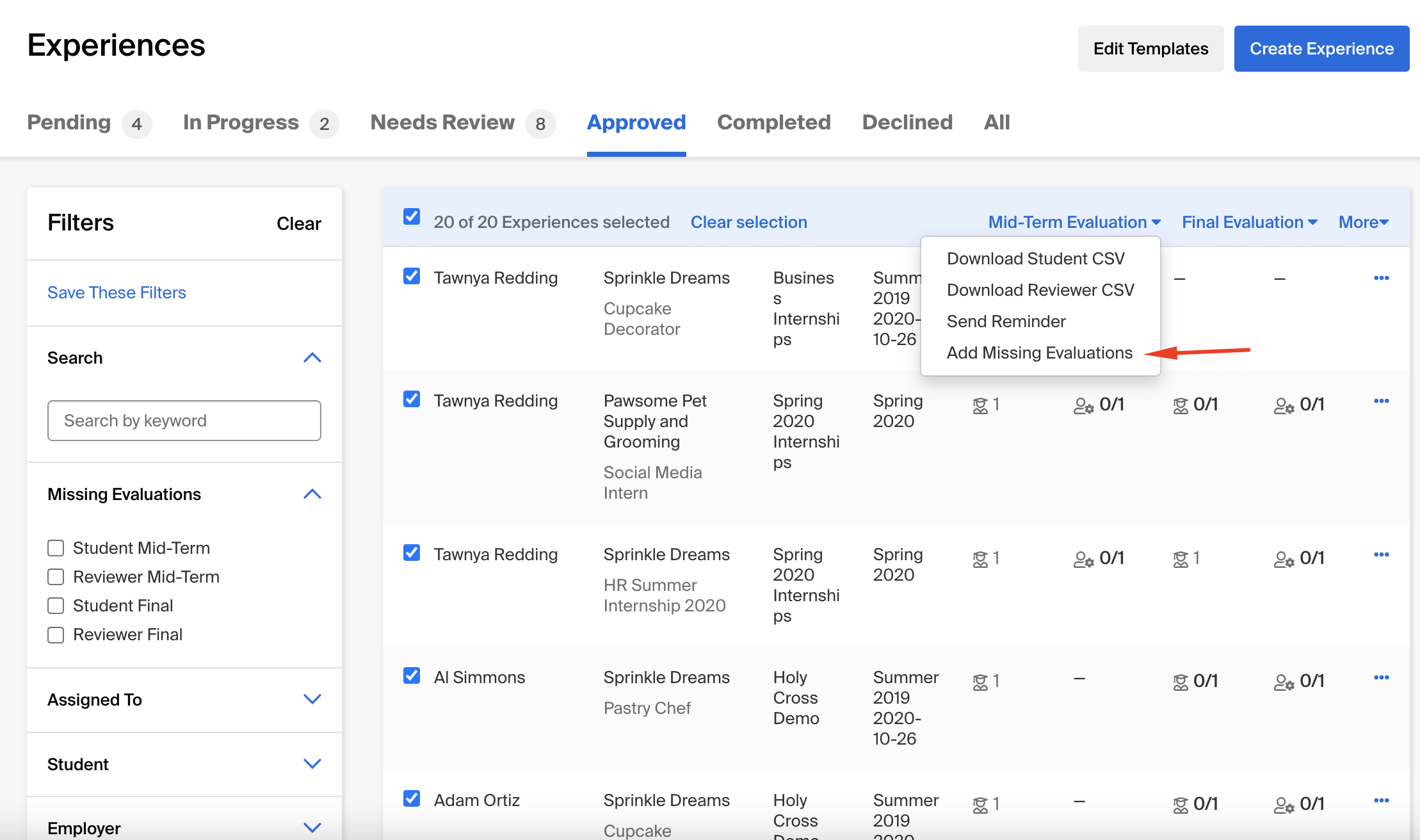
Task: Switch to the Needs Review tab
Action: tap(462, 122)
